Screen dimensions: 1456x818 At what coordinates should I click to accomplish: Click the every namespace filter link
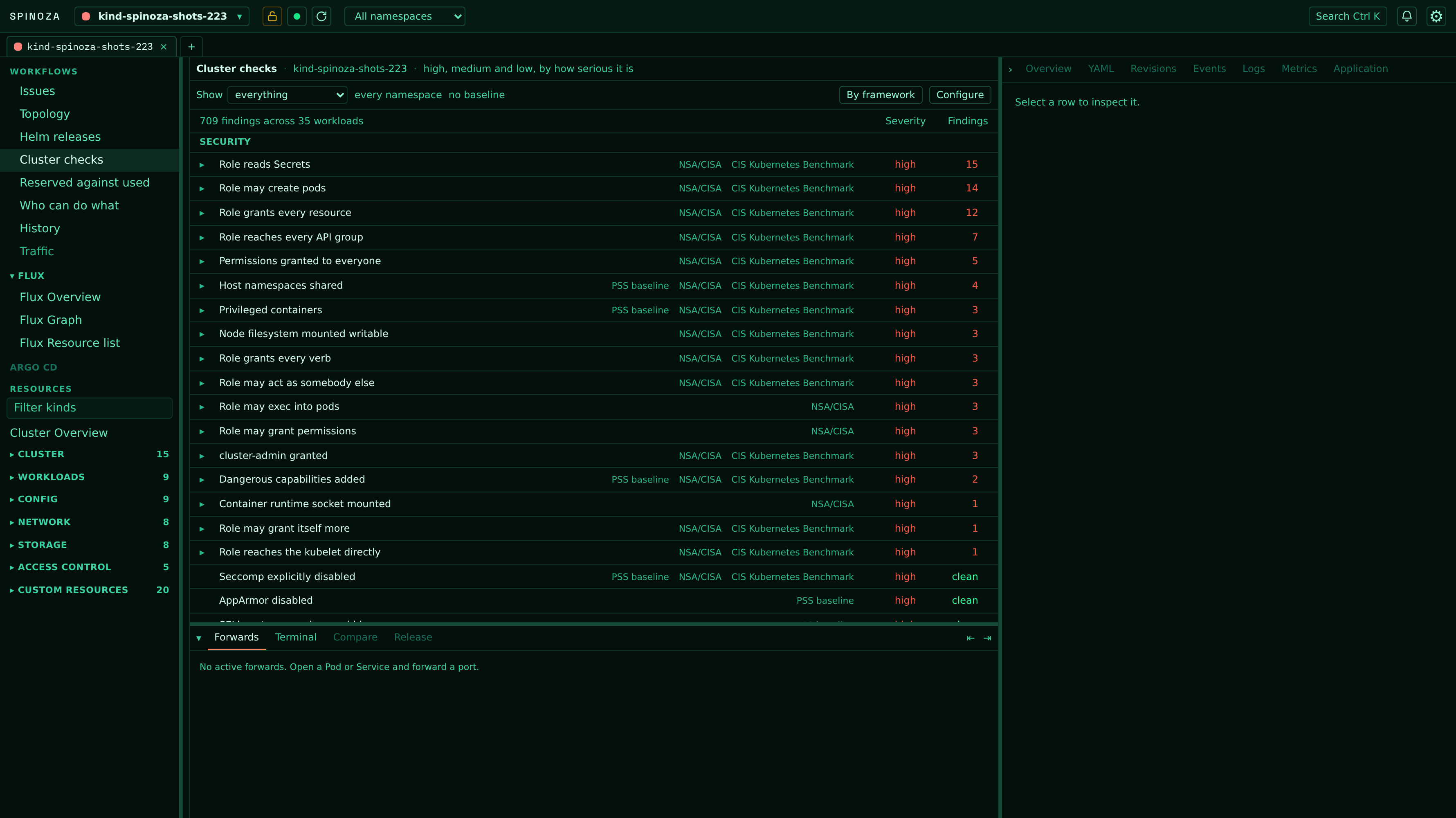[398, 95]
